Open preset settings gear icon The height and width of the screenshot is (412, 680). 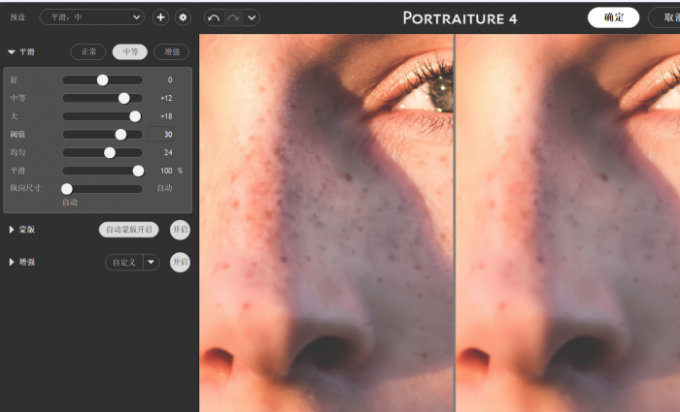182,17
